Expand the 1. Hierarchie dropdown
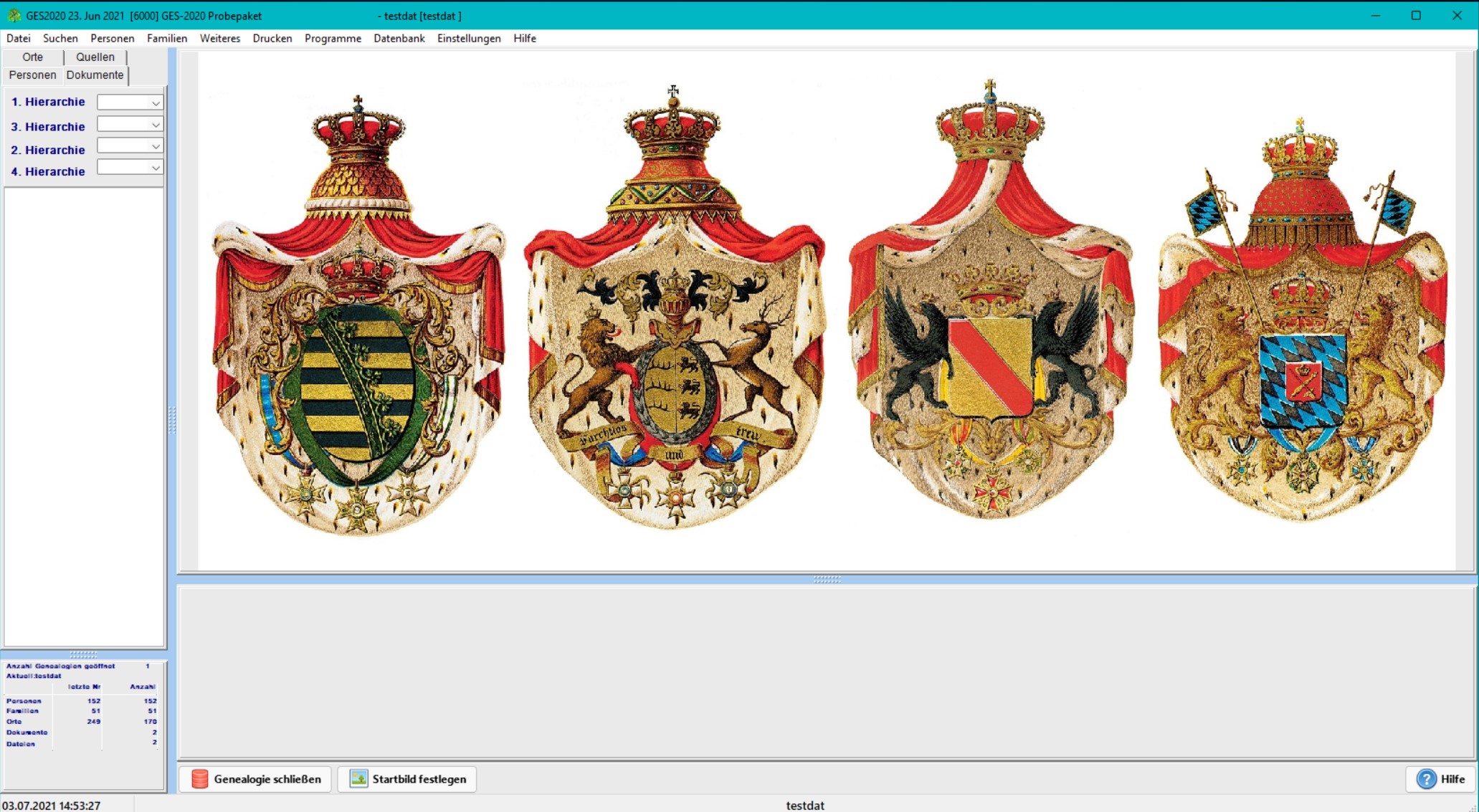 (156, 103)
